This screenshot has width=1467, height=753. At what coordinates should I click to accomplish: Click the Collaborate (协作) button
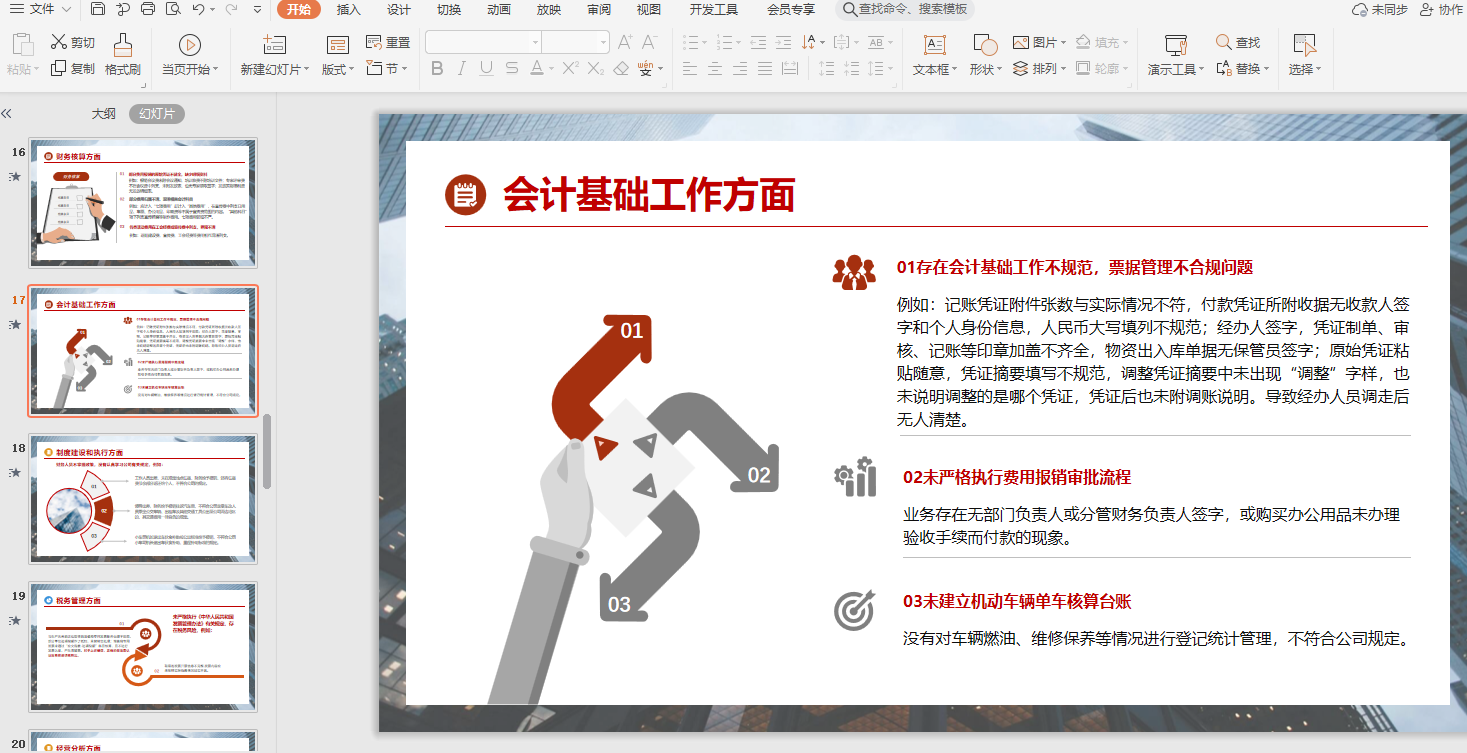1443,10
